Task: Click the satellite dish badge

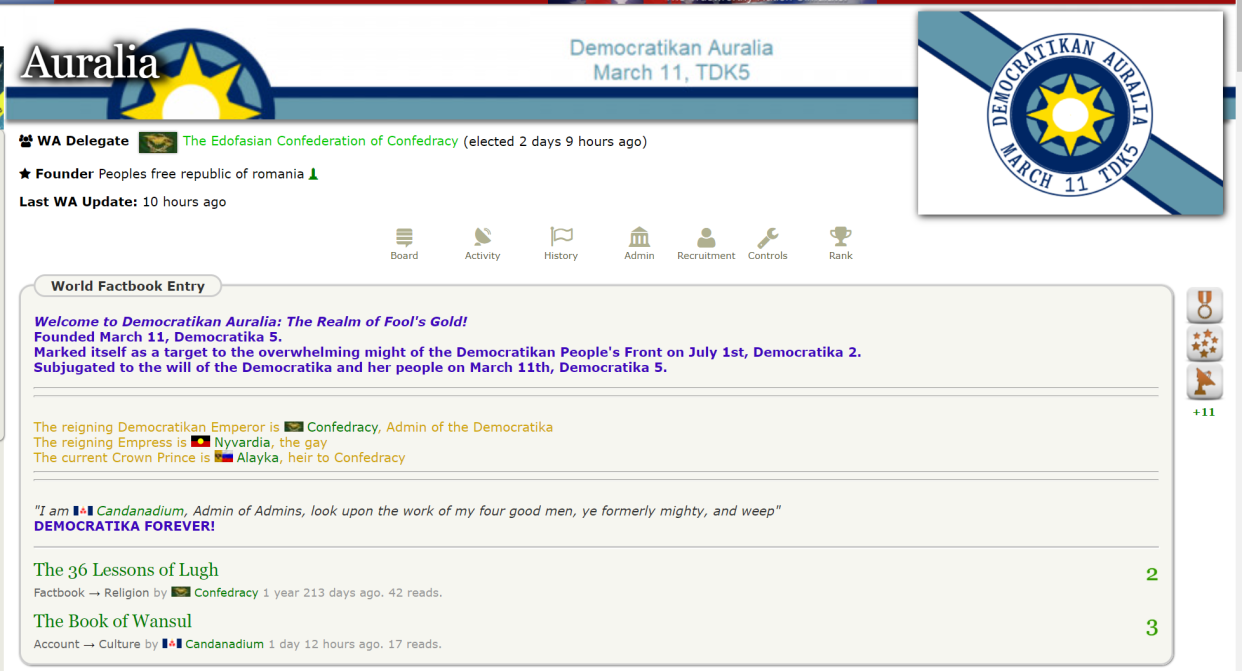Action: click(x=1204, y=382)
